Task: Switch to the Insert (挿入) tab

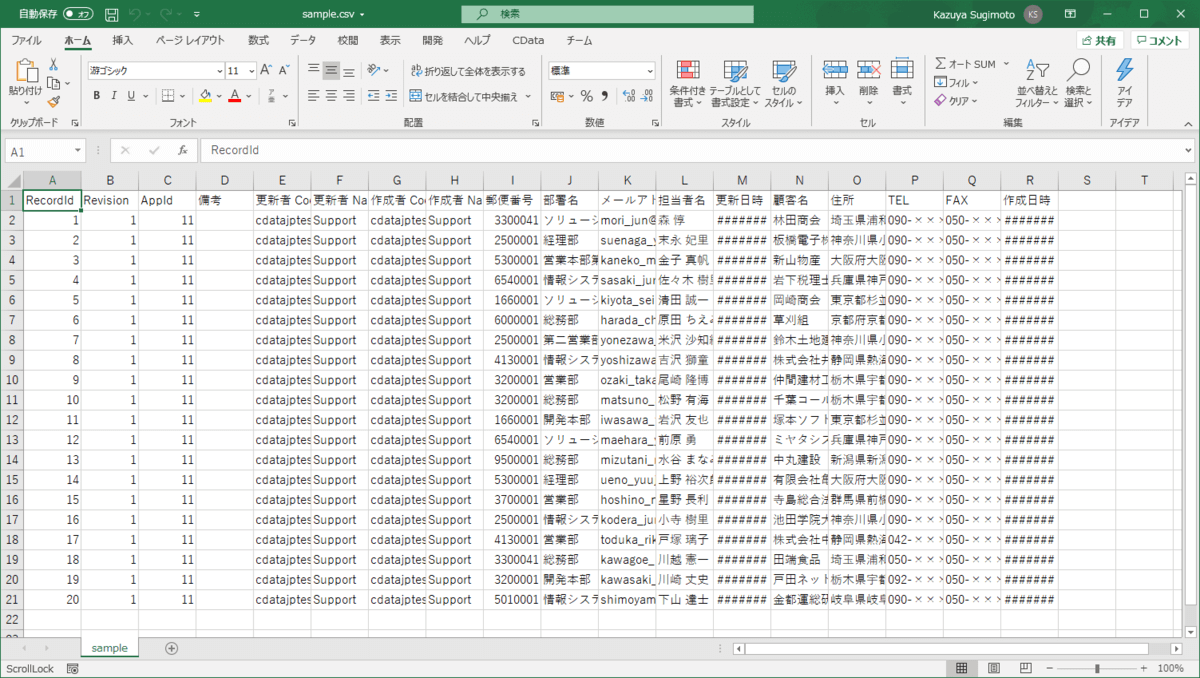Action: pyautogui.click(x=122, y=40)
